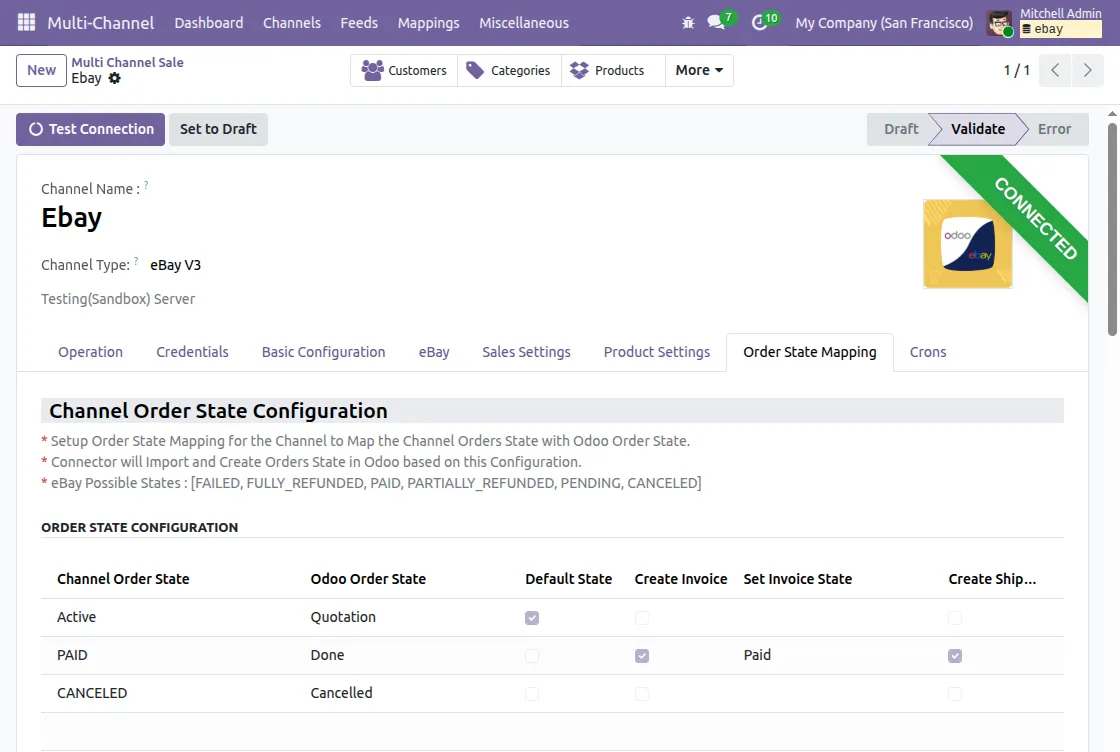Click the Done cell in PAID row
The height and width of the screenshot is (752, 1120).
pyautogui.click(x=327, y=655)
